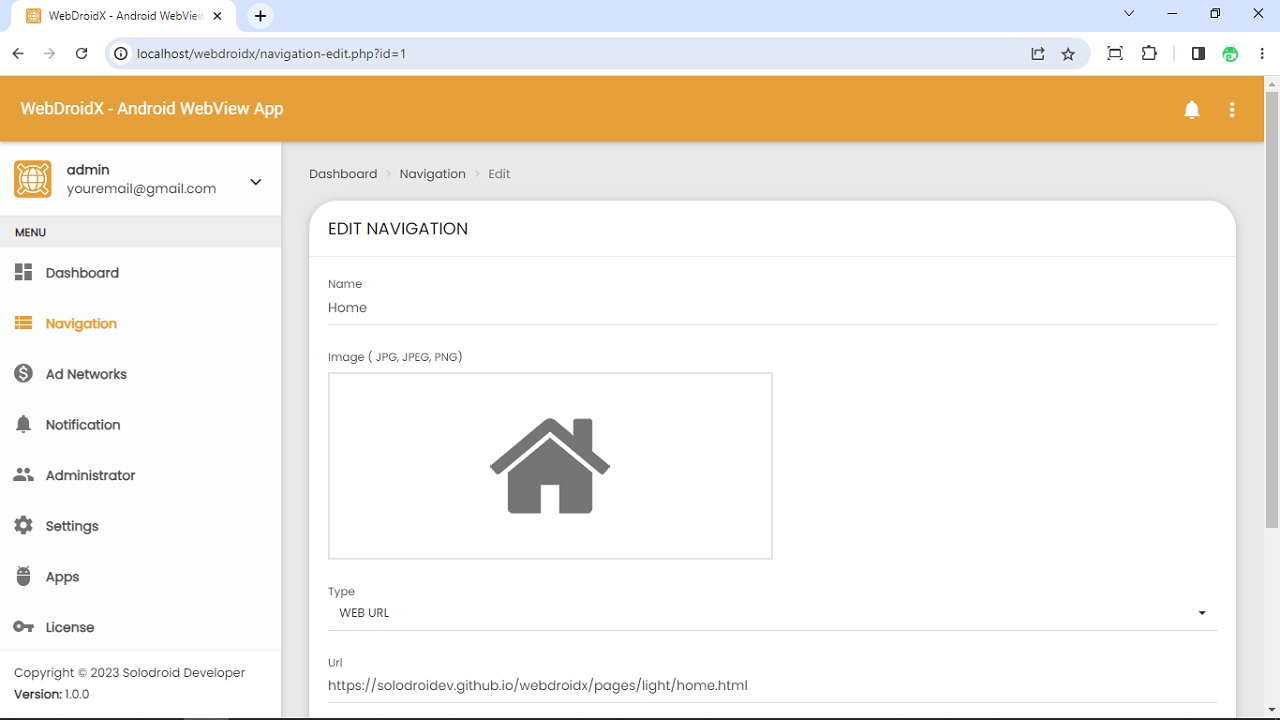Click the youremail@gmail.com text
This screenshot has width=1280, height=720.
click(141, 188)
